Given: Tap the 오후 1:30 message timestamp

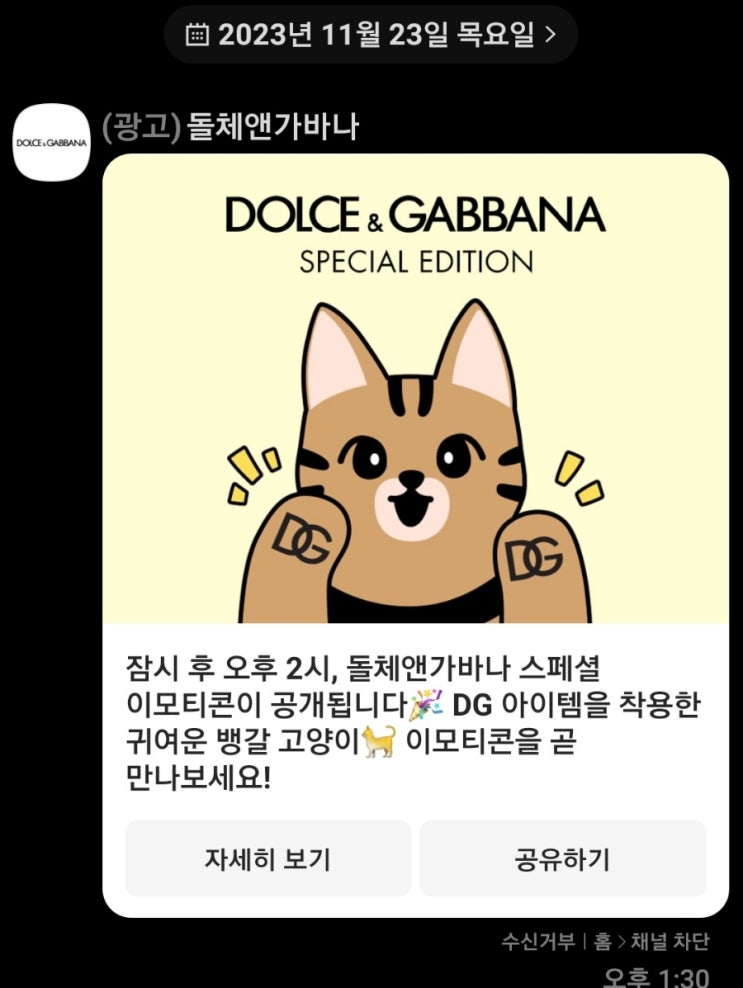Looking at the screenshot, I should (656, 977).
